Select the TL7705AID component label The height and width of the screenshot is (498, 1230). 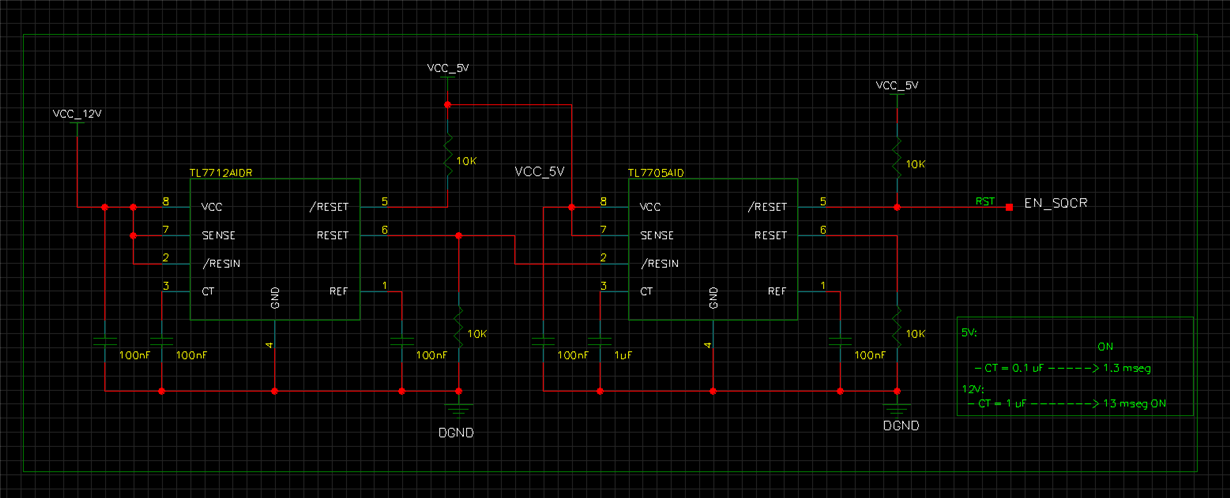tap(656, 173)
